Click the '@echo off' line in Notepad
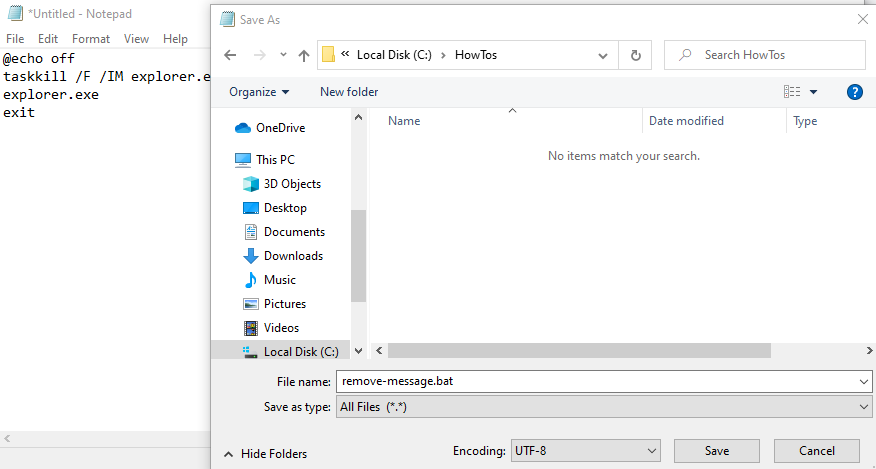The height and width of the screenshot is (469, 876). click(x=39, y=59)
